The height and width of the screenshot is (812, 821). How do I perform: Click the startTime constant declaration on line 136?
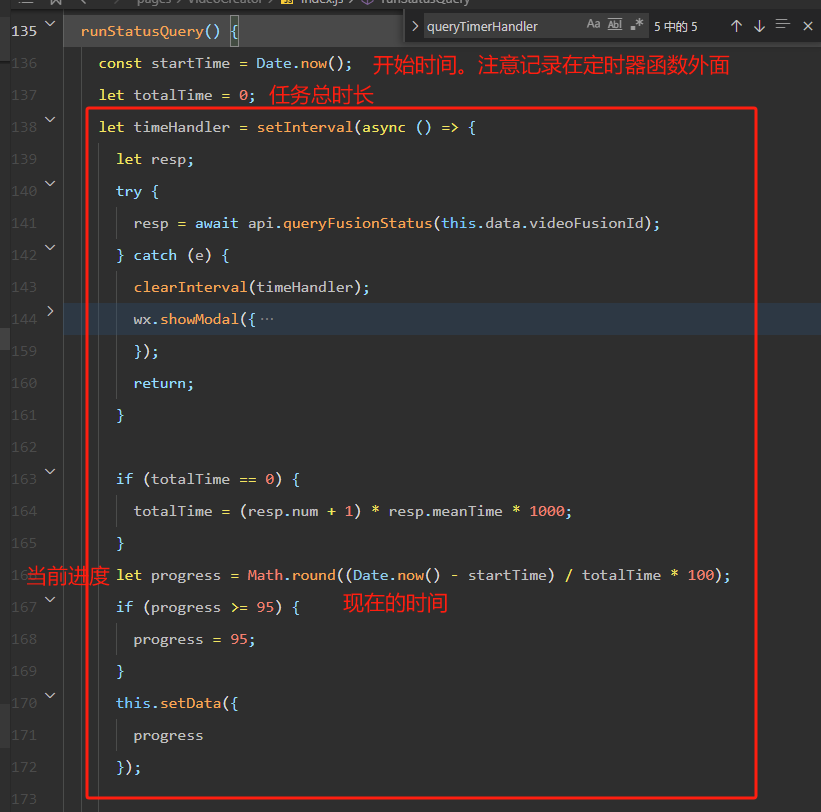point(191,63)
